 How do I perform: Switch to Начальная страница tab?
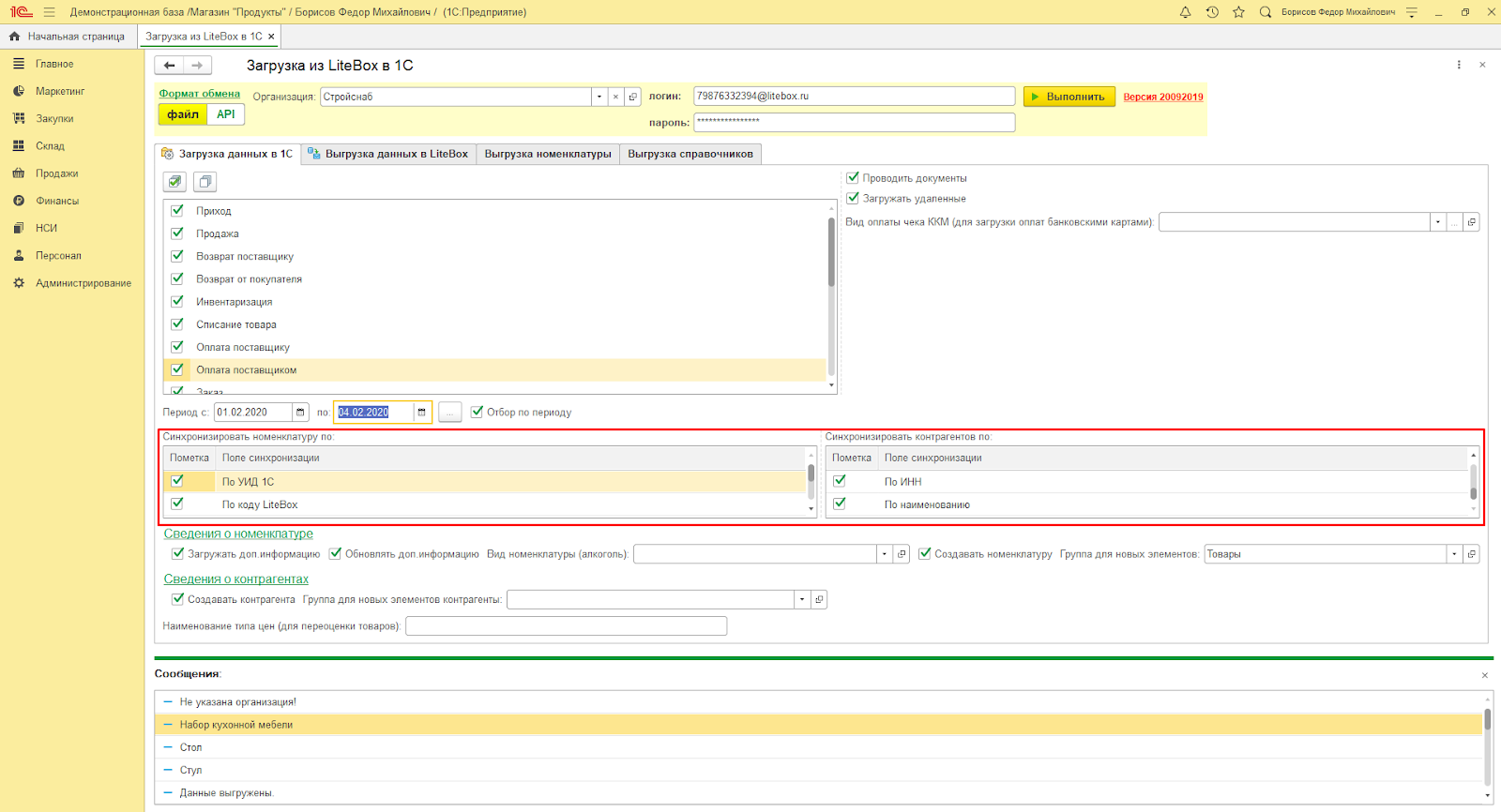(68, 37)
